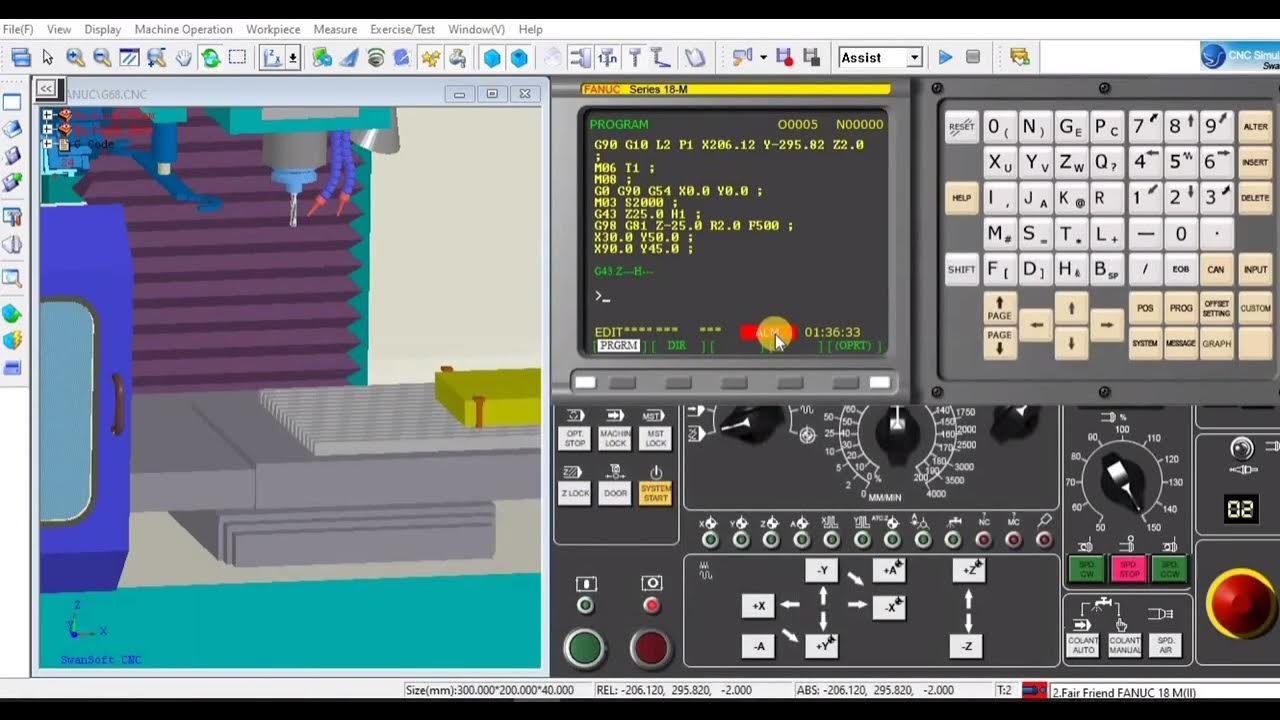Screen dimensions: 1280x720
Task: Click the INSERT key on the keypad
Action: pos(1255,162)
